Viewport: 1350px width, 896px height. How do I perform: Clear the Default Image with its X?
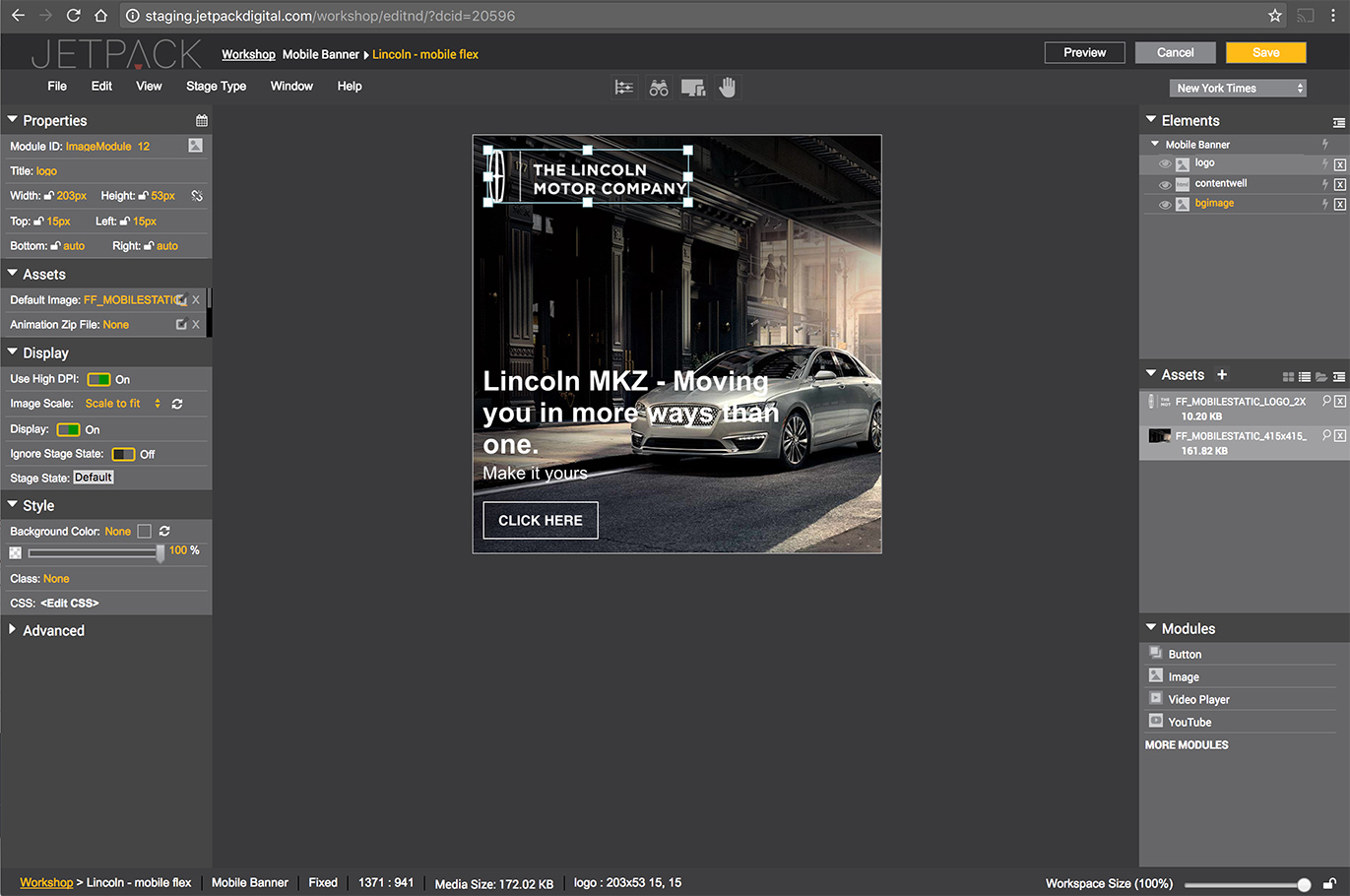[x=196, y=299]
